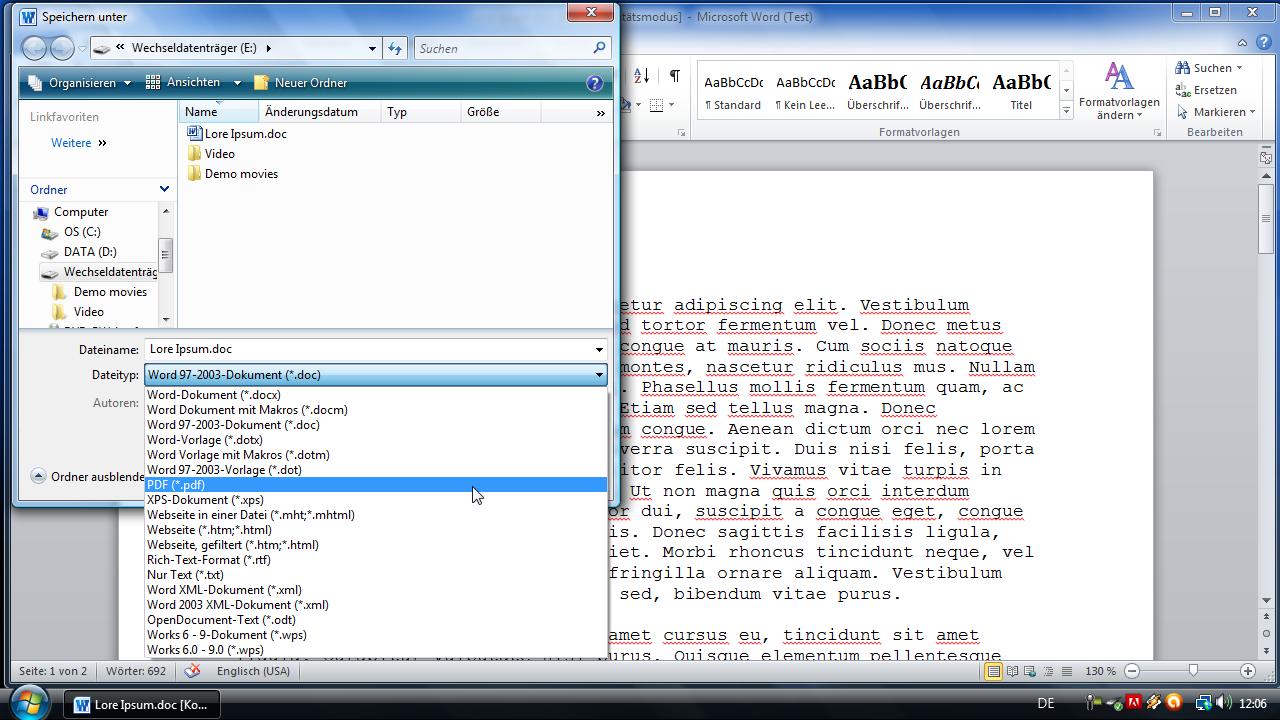Click the zoom slider handle
This screenshot has height=720, width=1280.
pos(1192,671)
